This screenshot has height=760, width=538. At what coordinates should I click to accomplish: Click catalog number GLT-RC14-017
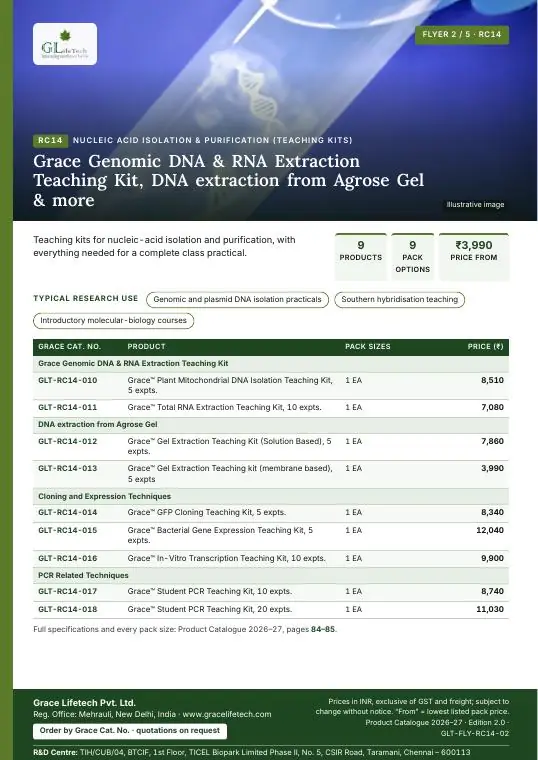click(x=67, y=592)
